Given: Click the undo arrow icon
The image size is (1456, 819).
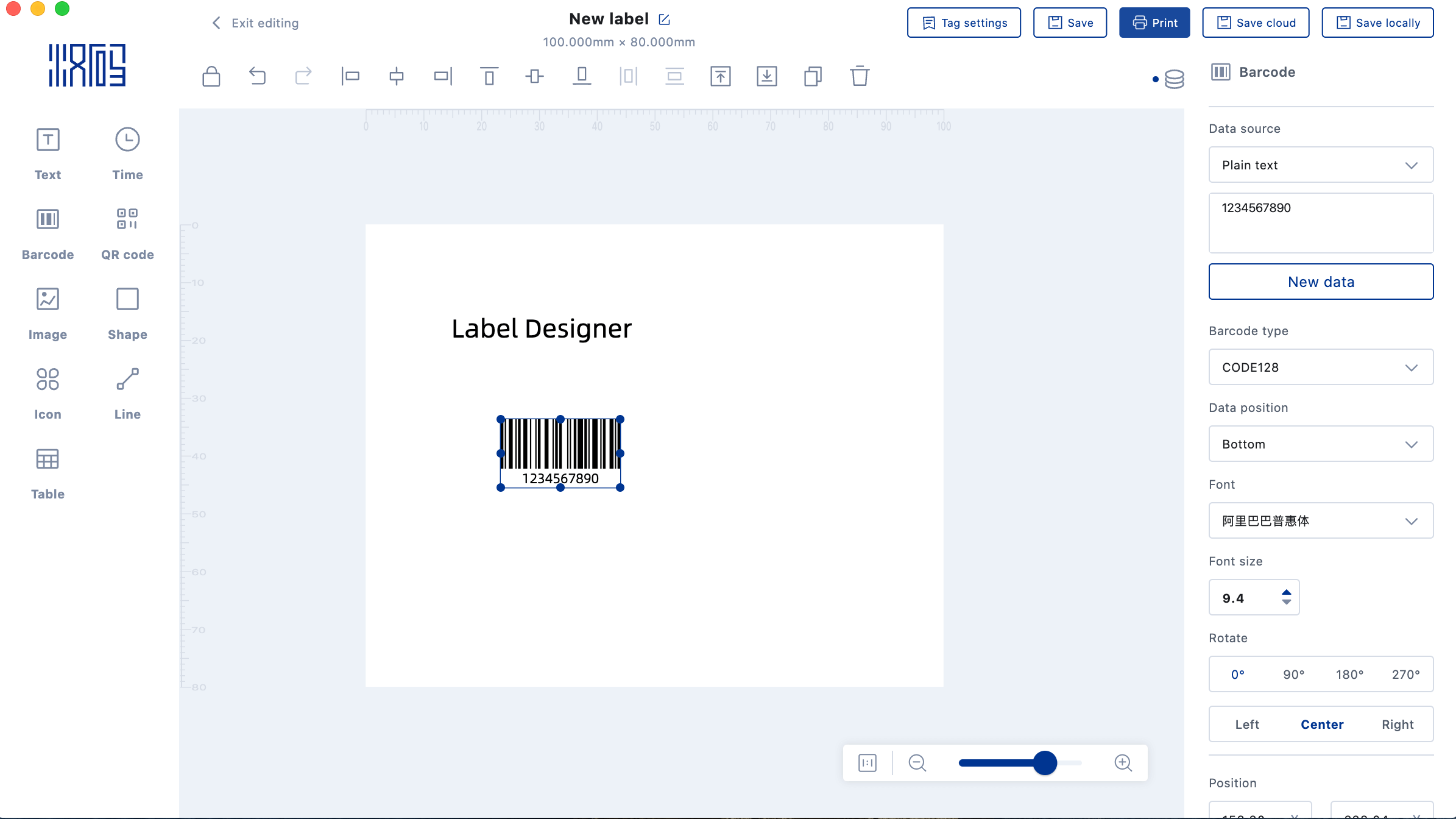Looking at the screenshot, I should coord(258,76).
